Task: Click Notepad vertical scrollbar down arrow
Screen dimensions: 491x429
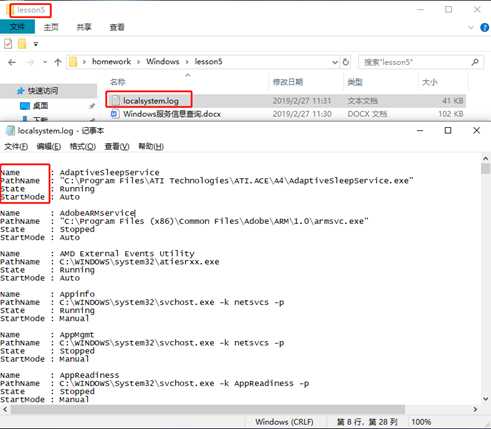Action: tap(486, 399)
